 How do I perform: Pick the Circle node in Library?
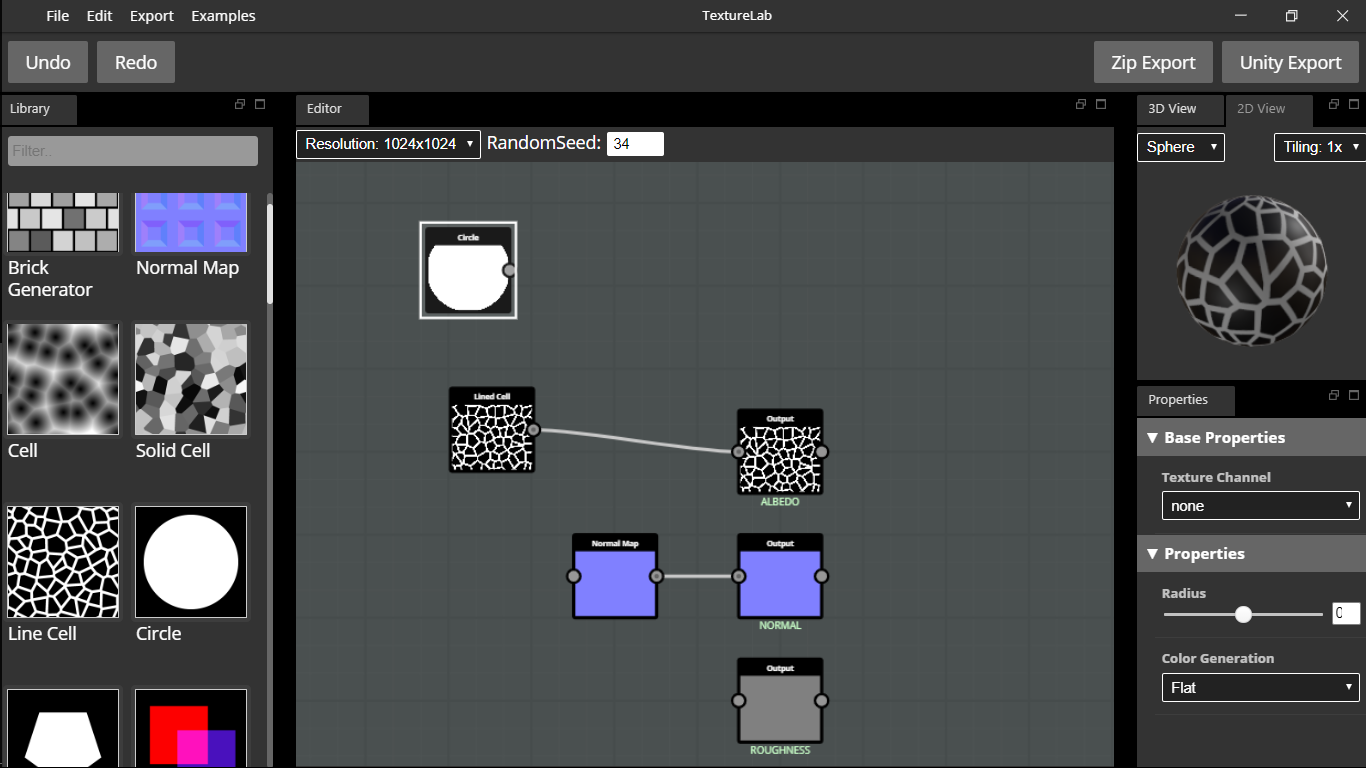191,561
